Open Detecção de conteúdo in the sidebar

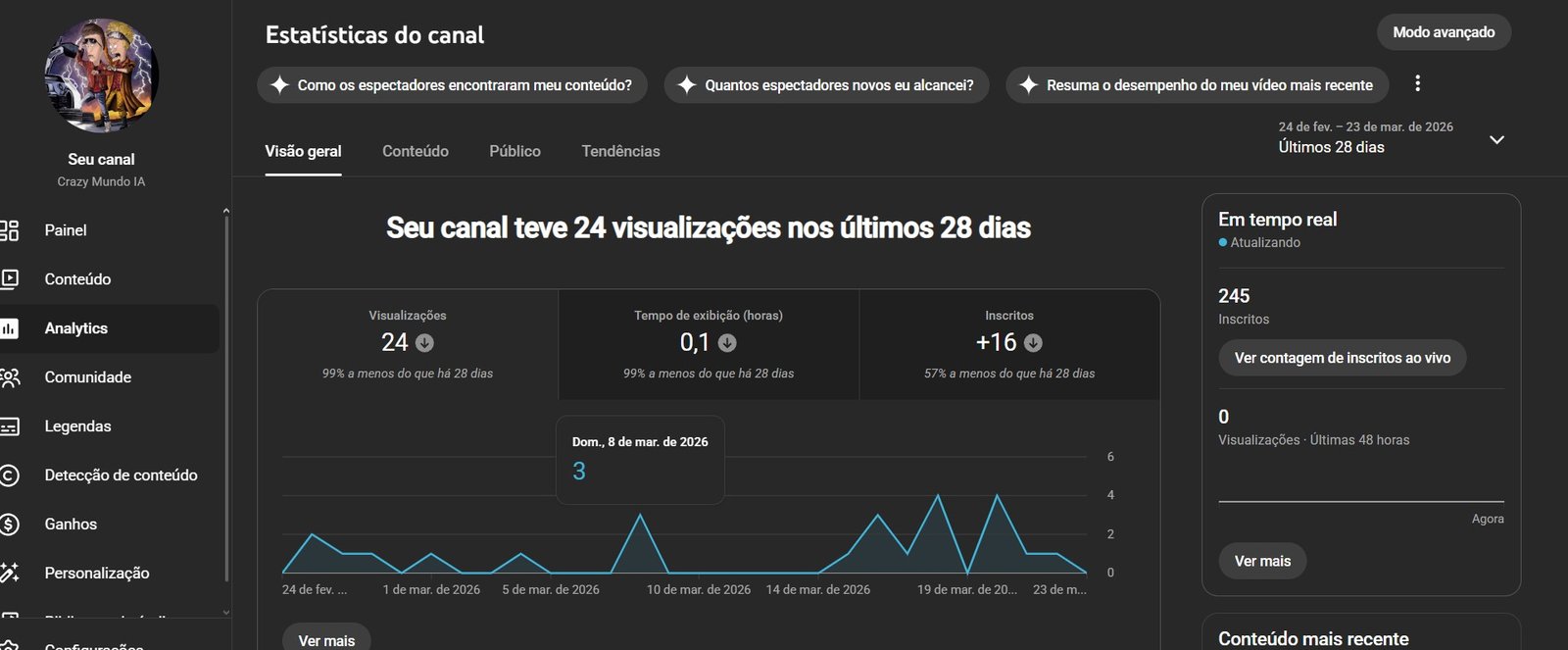coord(110,475)
